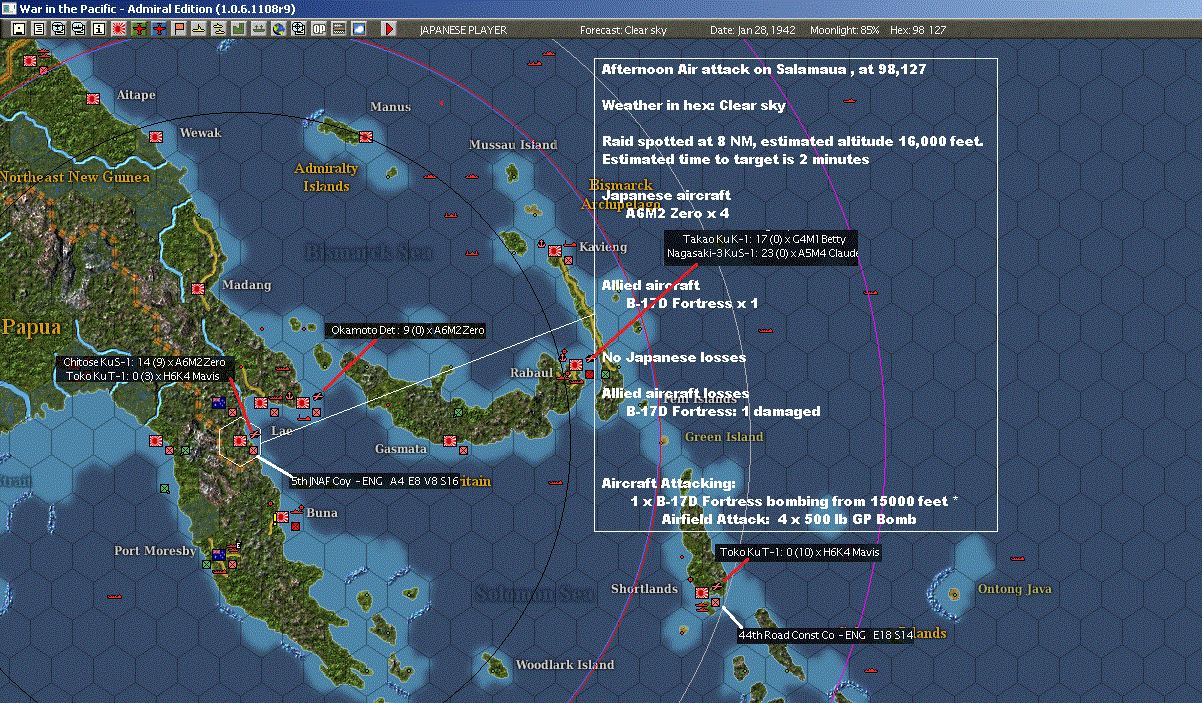
Task: Click the Moonlight: 85% status text
Action: pos(845,30)
